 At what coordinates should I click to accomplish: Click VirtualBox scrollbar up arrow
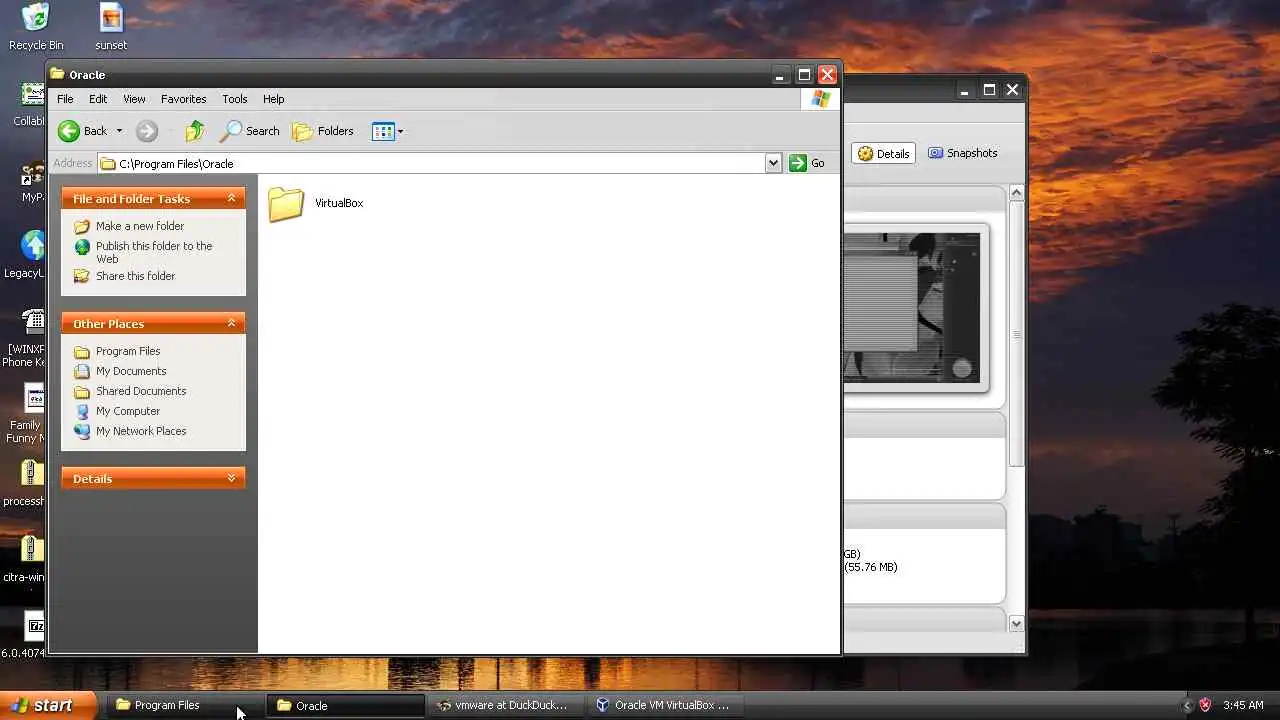pos(1016,193)
